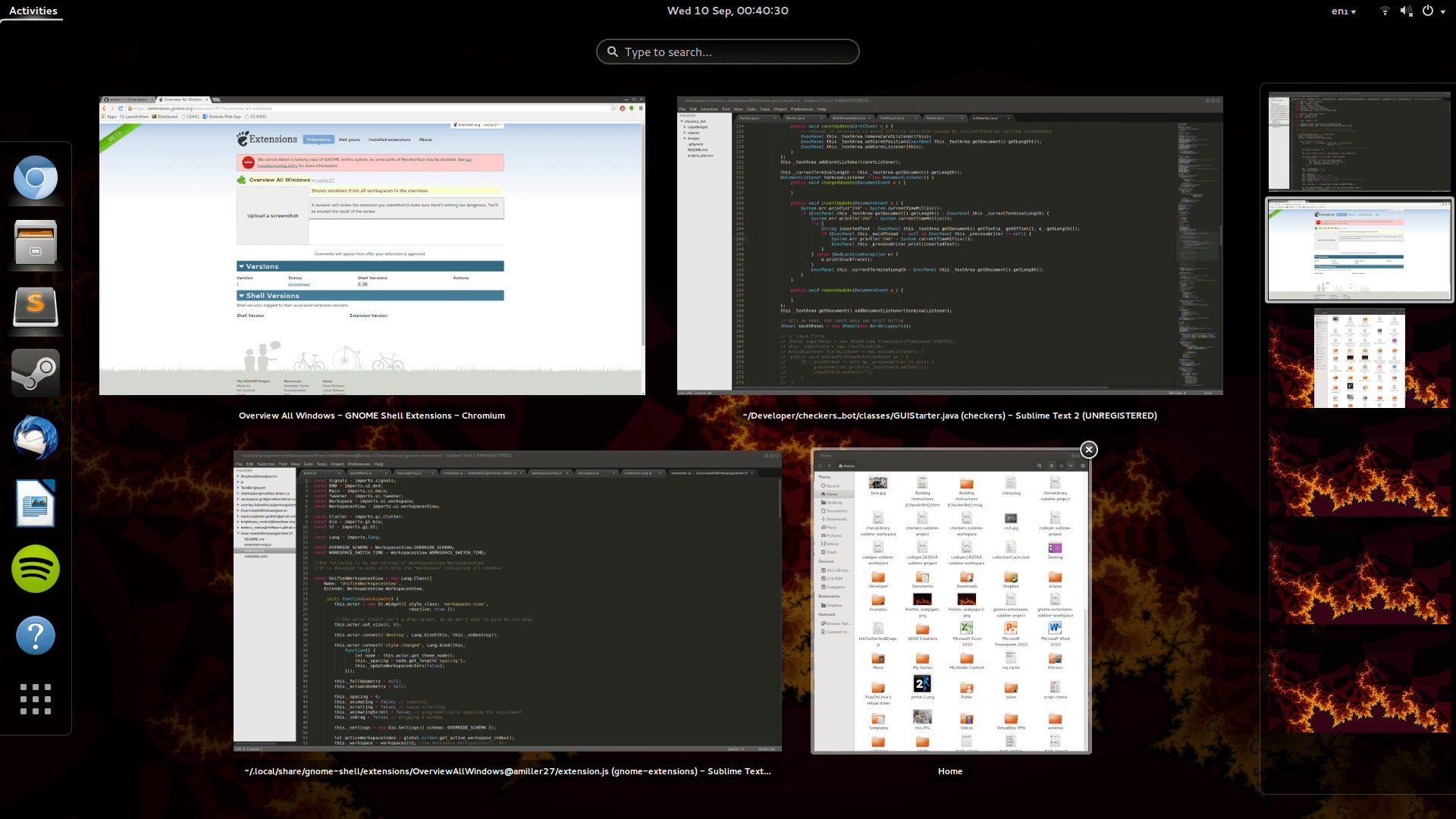Launch Steam from the dash
The image size is (1456, 819).
(x=36, y=372)
